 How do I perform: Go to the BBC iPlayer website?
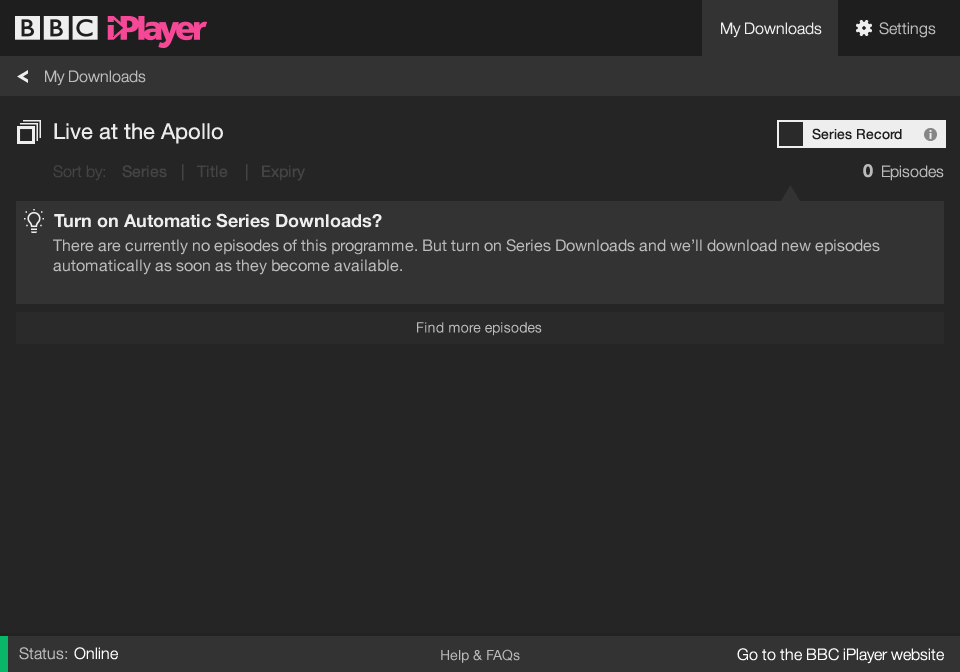pyautogui.click(x=840, y=655)
